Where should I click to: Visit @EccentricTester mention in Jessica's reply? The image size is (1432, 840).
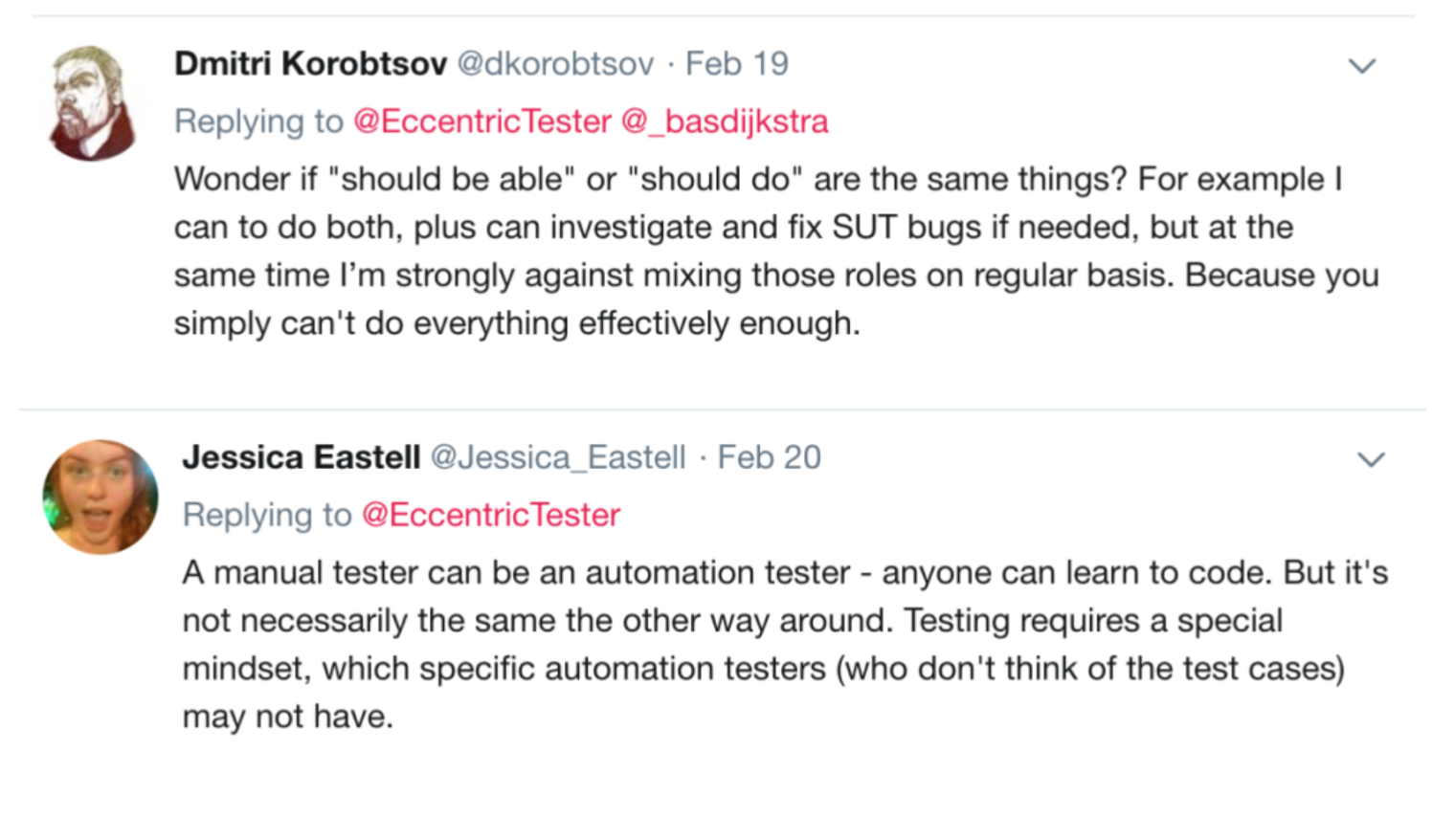point(491,515)
